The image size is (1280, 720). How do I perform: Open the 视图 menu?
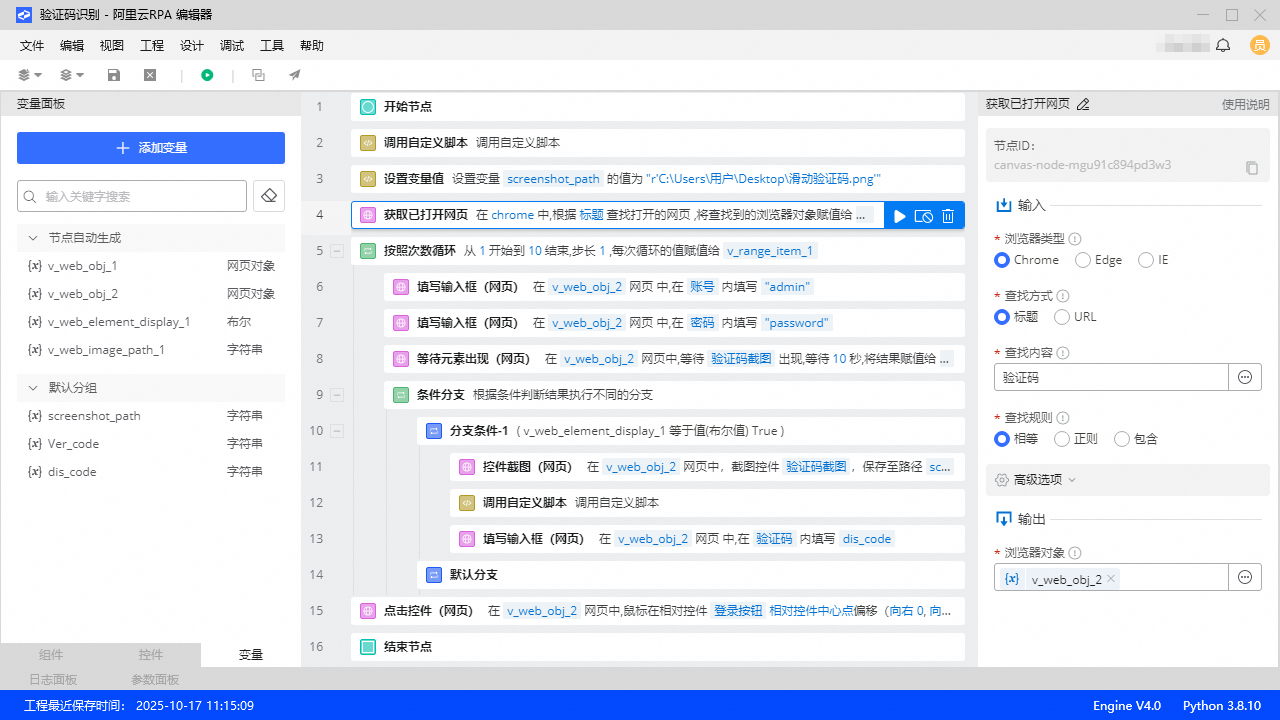[112, 46]
